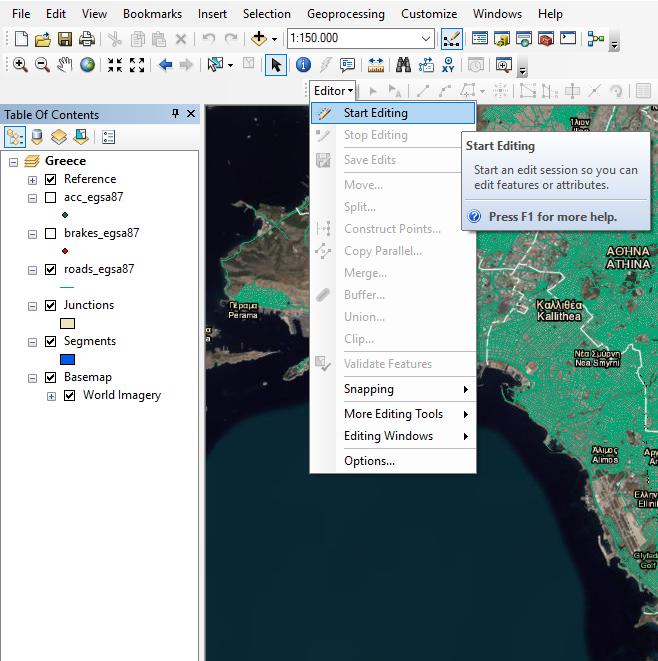Screen dimensions: 658x661
Task: Open the Catalog window icon
Action: tap(502, 39)
